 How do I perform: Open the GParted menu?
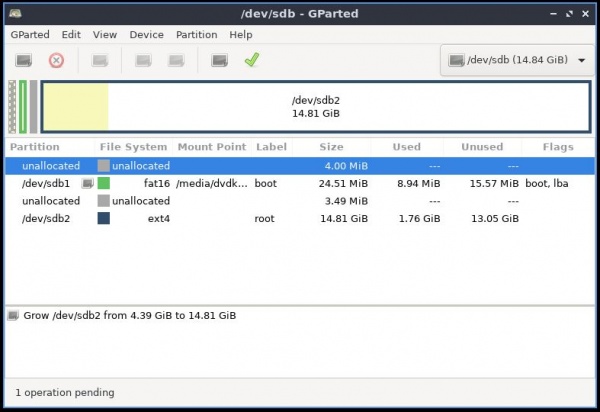pos(30,34)
